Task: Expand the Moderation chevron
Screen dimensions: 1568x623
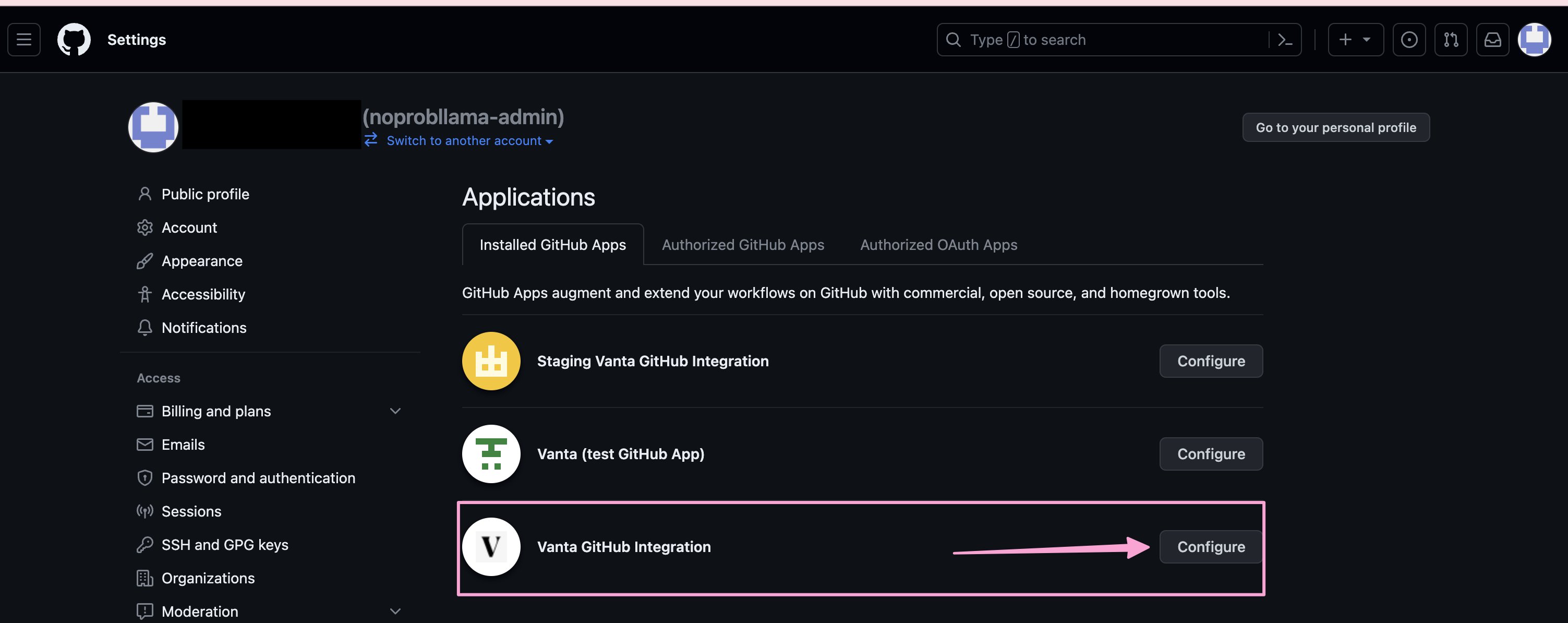Action: click(x=395, y=612)
